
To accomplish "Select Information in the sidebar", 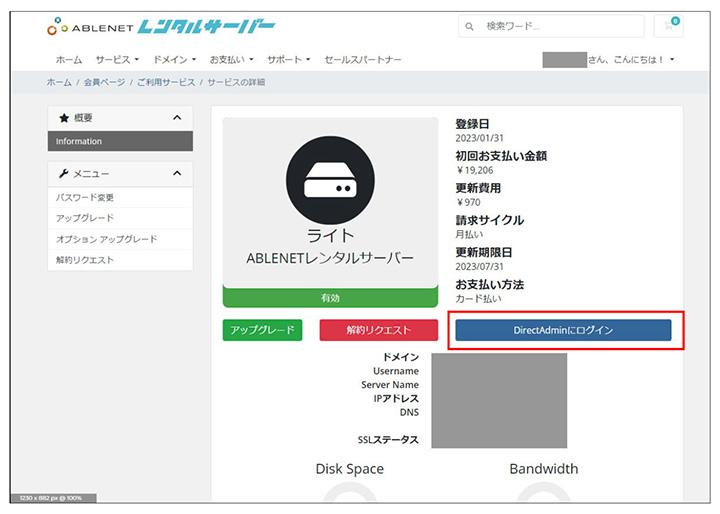I will point(120,141).
